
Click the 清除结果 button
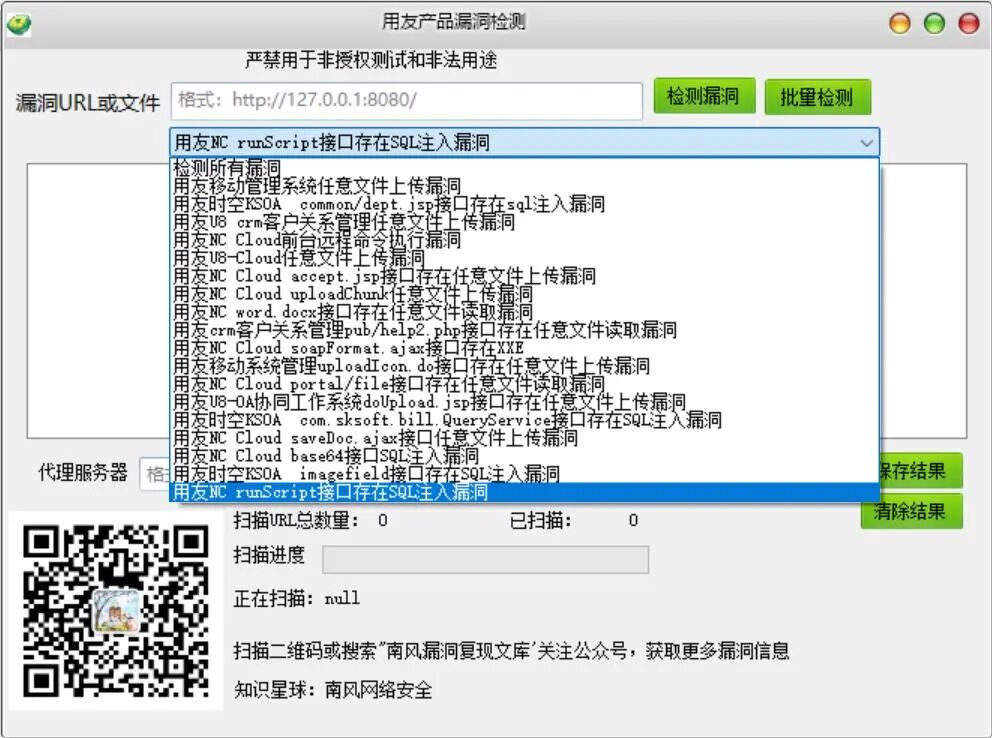(912, 511)
